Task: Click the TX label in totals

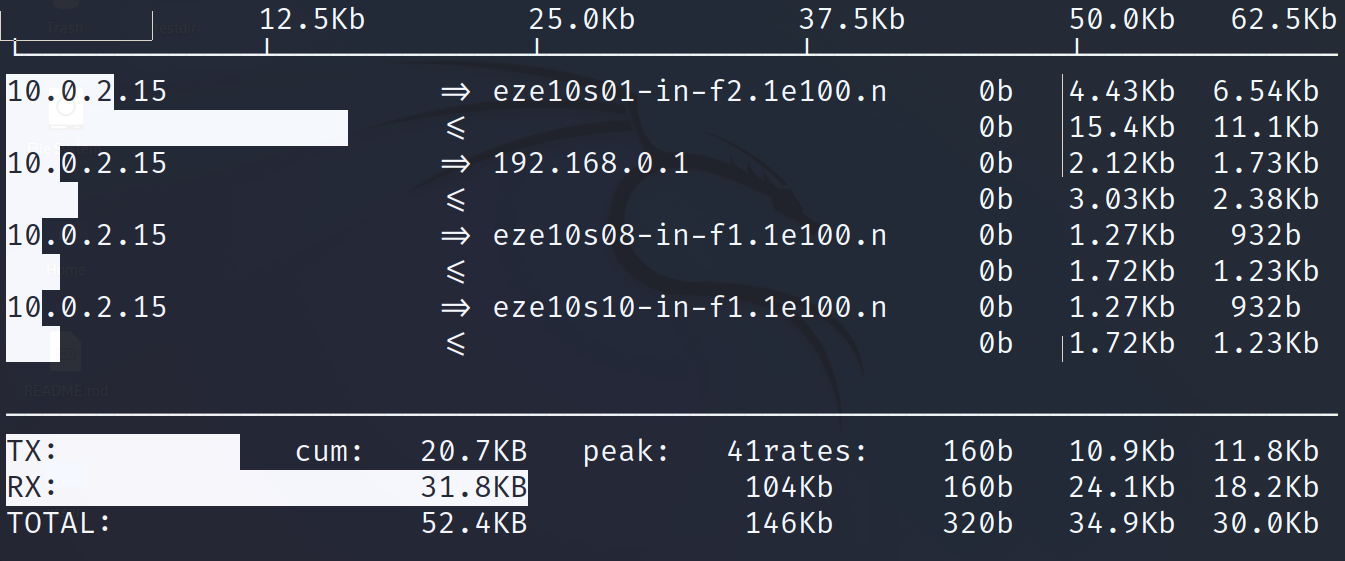Action: click(32, 452)
